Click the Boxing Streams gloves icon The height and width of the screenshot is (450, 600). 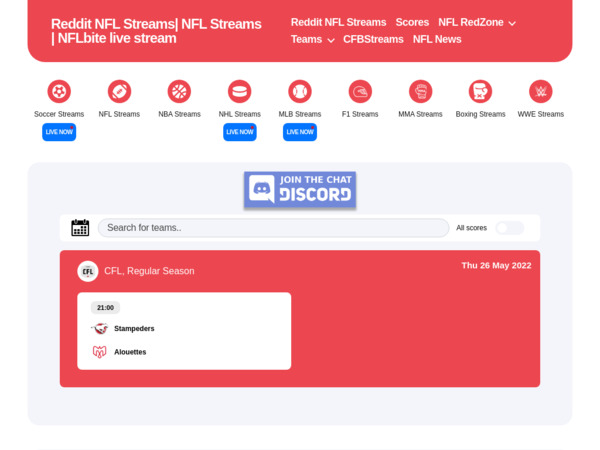click(481, 91)
